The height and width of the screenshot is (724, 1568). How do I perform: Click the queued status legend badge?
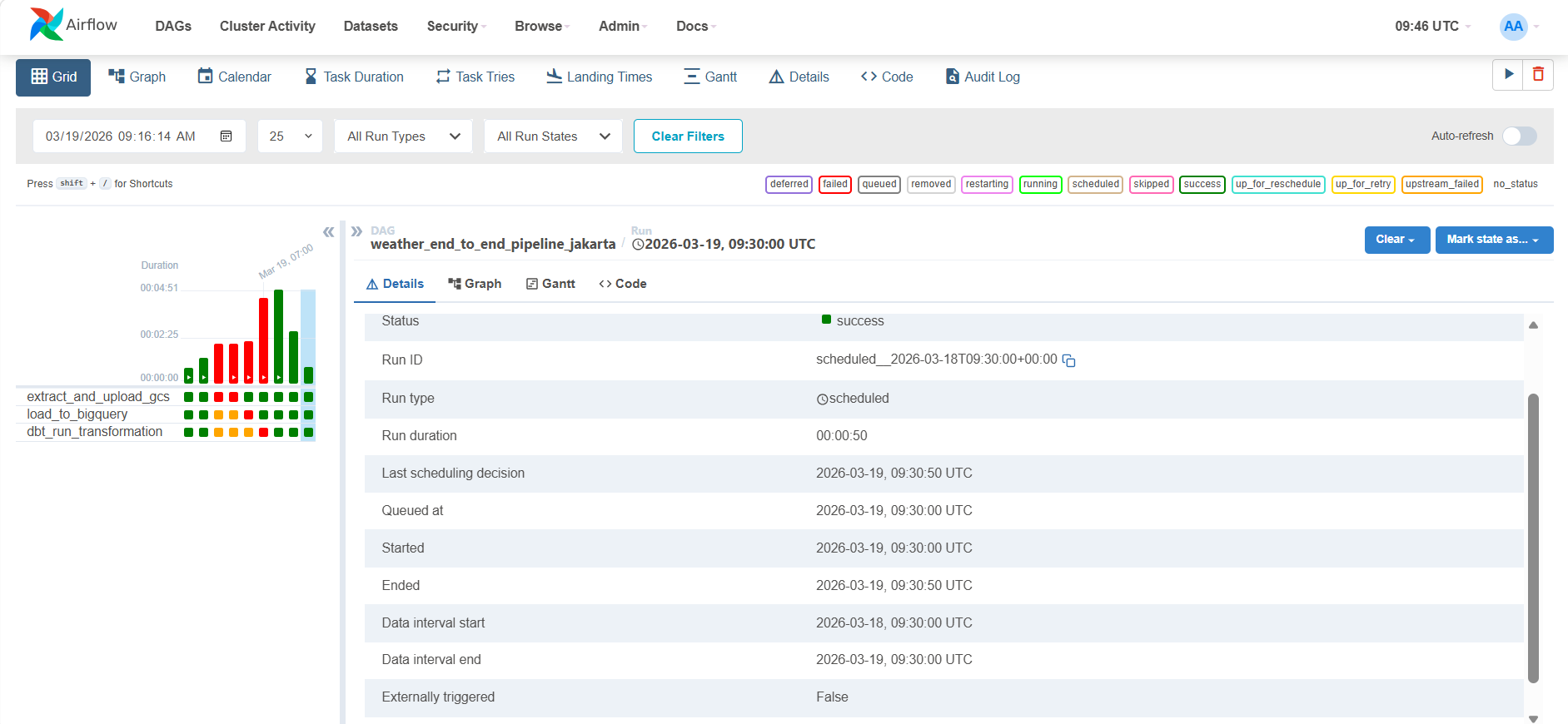879,184
